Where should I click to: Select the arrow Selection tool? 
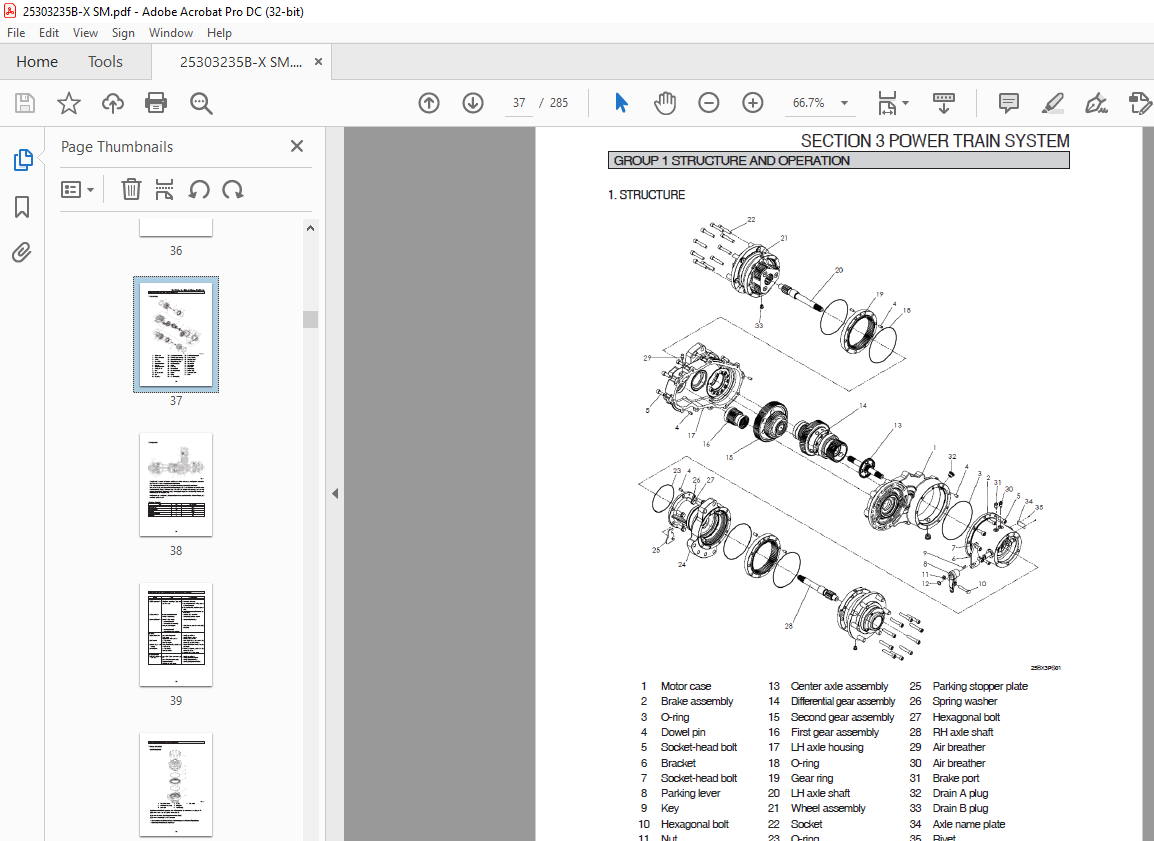tap(621, 103)
